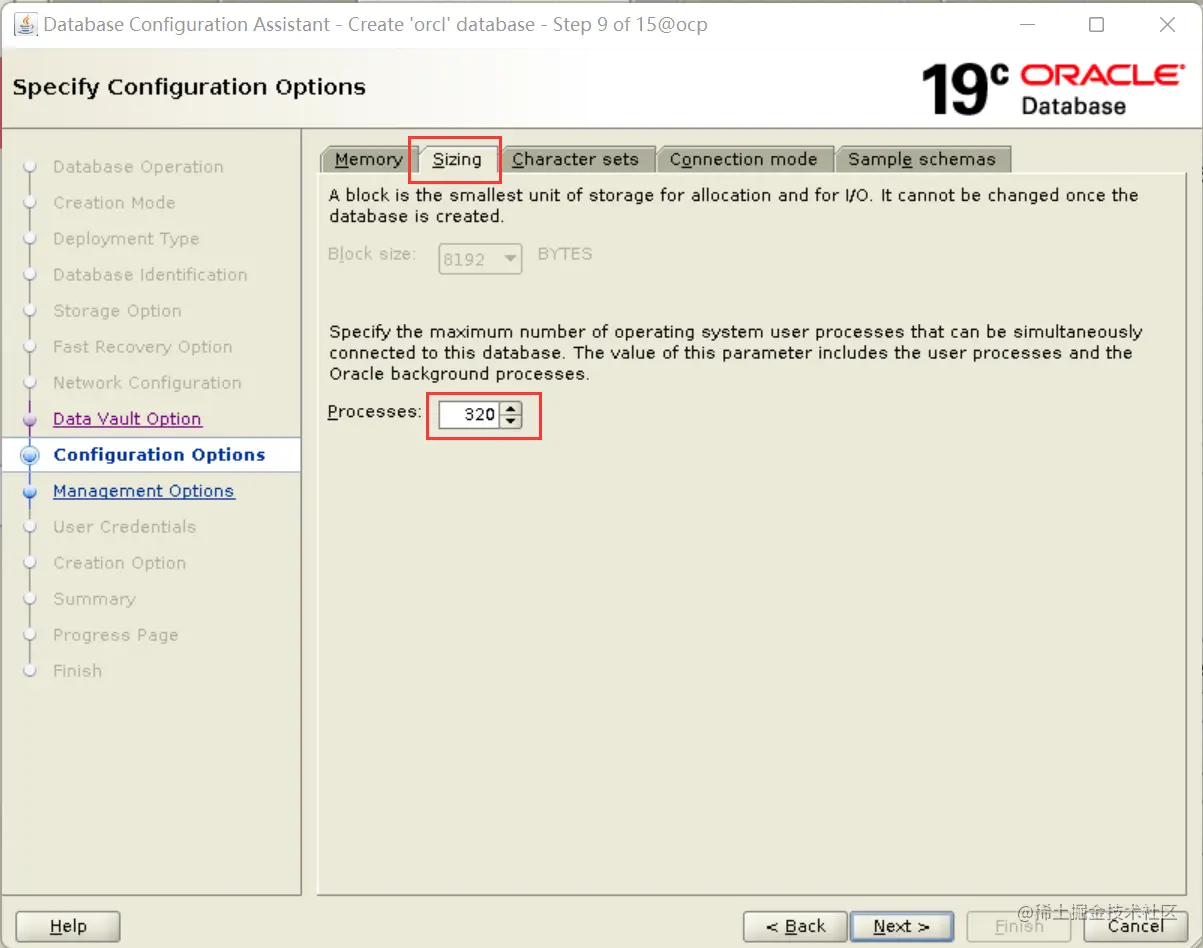Click the Processes value field
Screen dimensions: 1203x948
(x=469, y=414)
